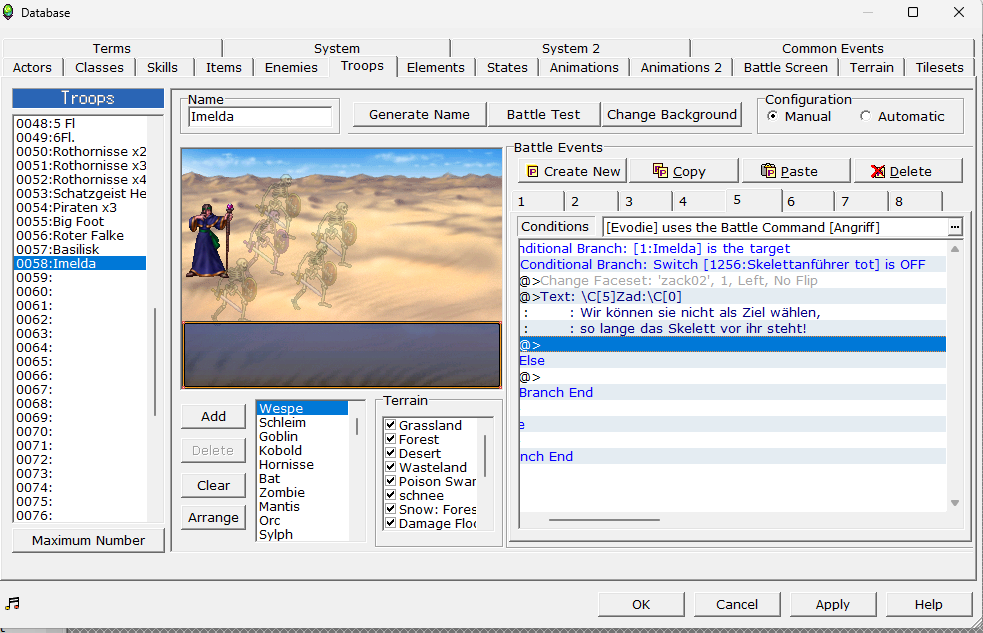
Task: Uncheck the Grassland terrain checkbox
Action: coord(391,425)
